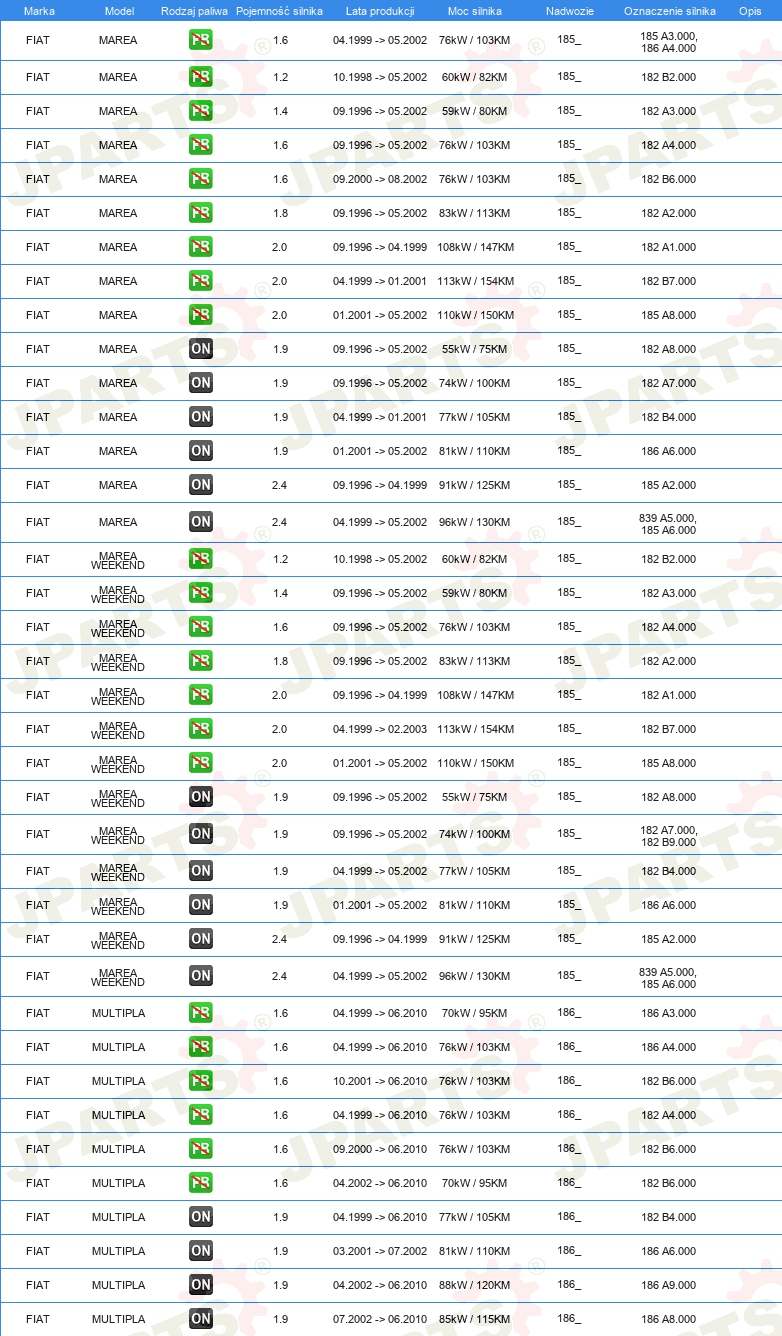Viewport: 782px width, 1336px height.
Task: Click date cell 04.1999 -> 02.2003
Action: [380, 729]
